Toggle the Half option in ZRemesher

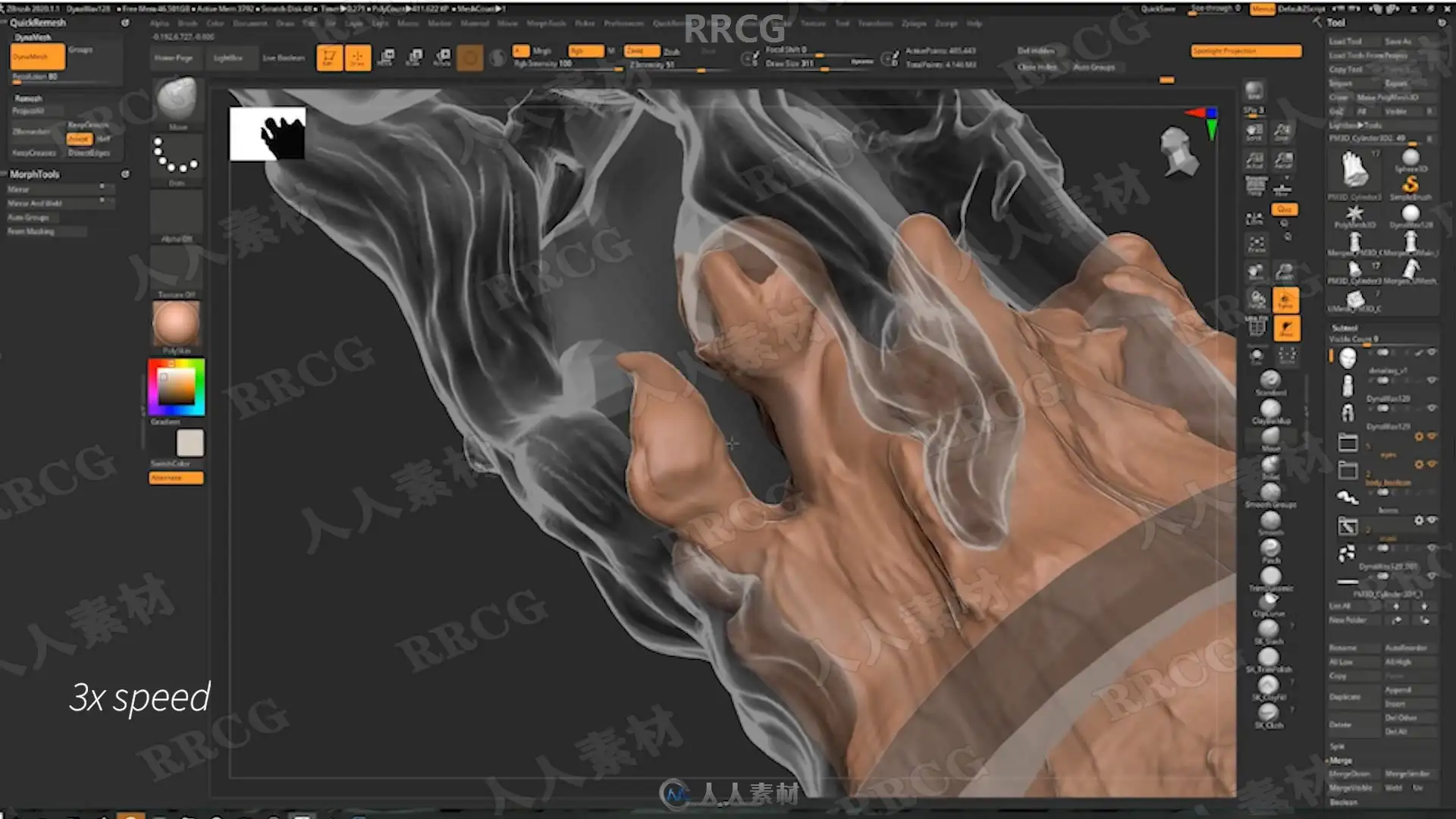(104, 139)
